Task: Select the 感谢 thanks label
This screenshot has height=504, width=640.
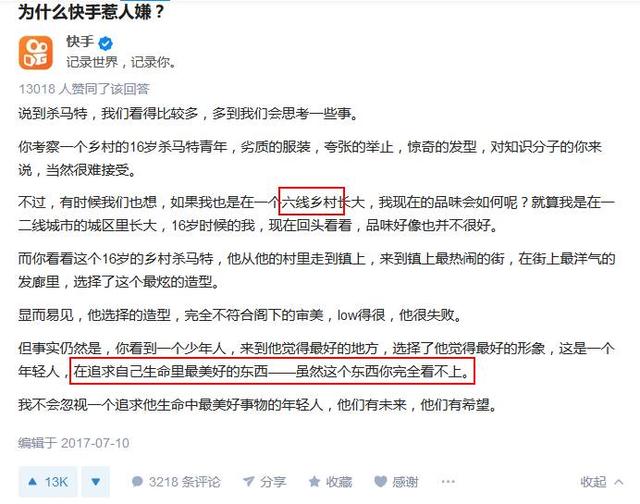Action: click(405, 482)
